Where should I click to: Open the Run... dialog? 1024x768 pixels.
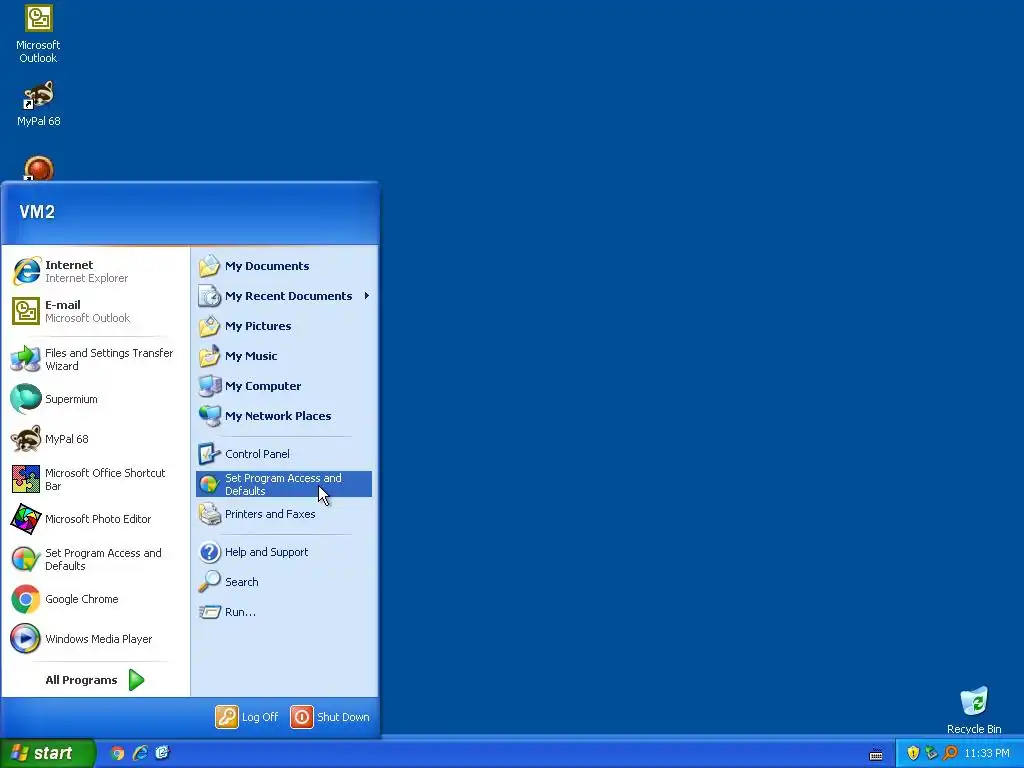pos(283,612)
